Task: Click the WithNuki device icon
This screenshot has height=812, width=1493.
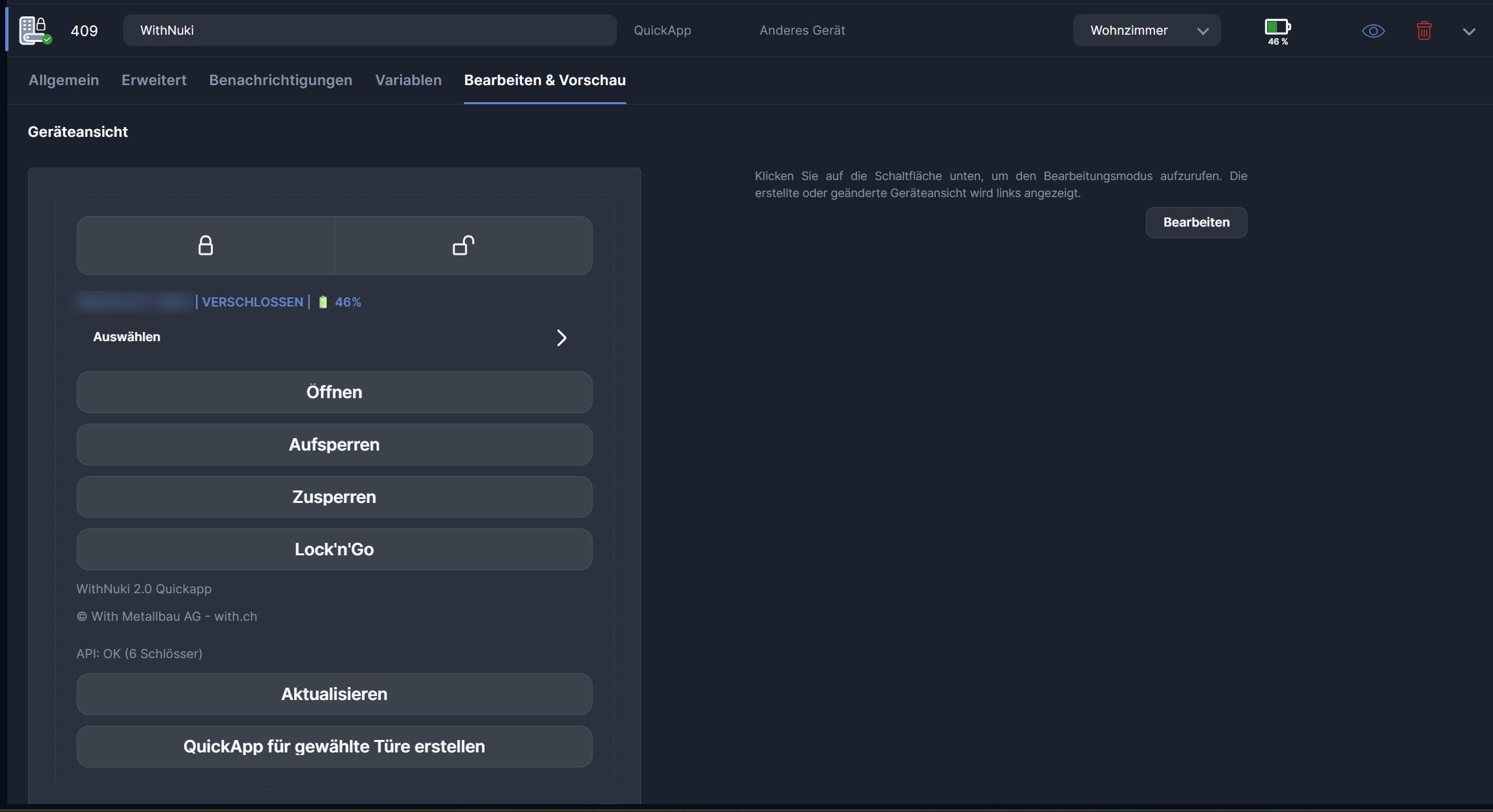Action: pos(34,31)
